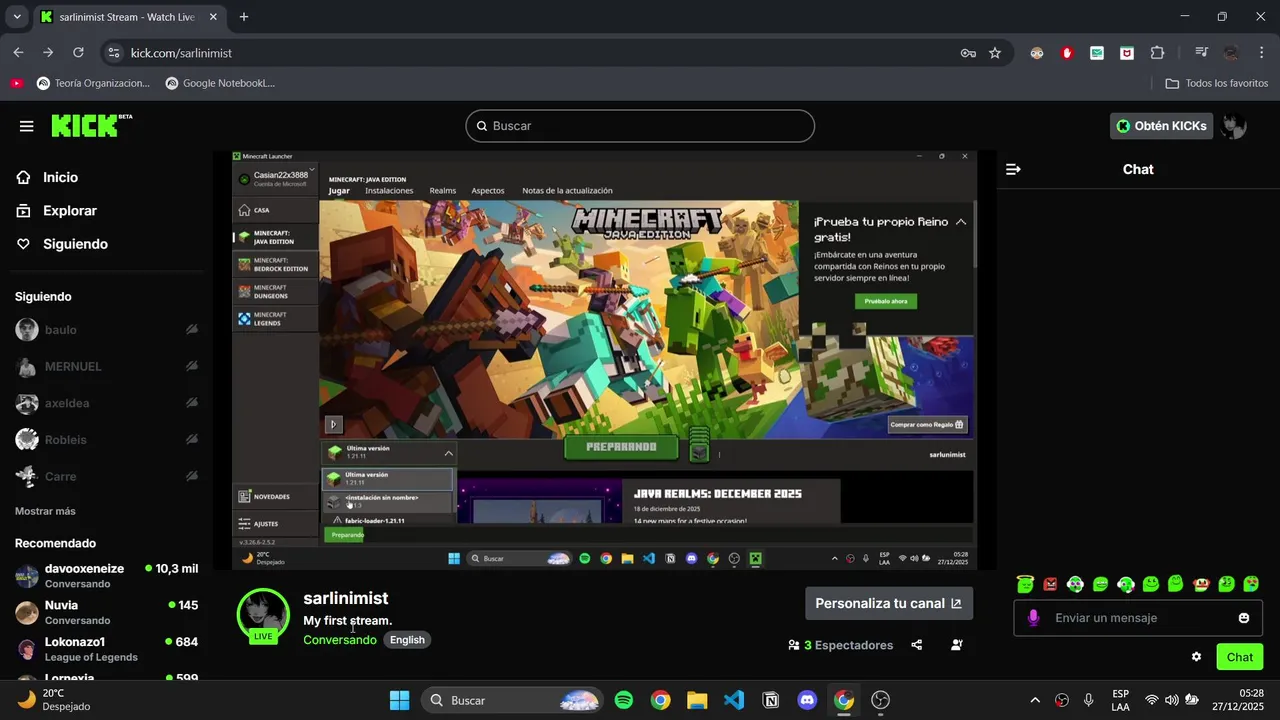Click sarlinimist LIVE profile avatar
The height and width of the screenshot is (720, 1280).
(x=263, y=614)
